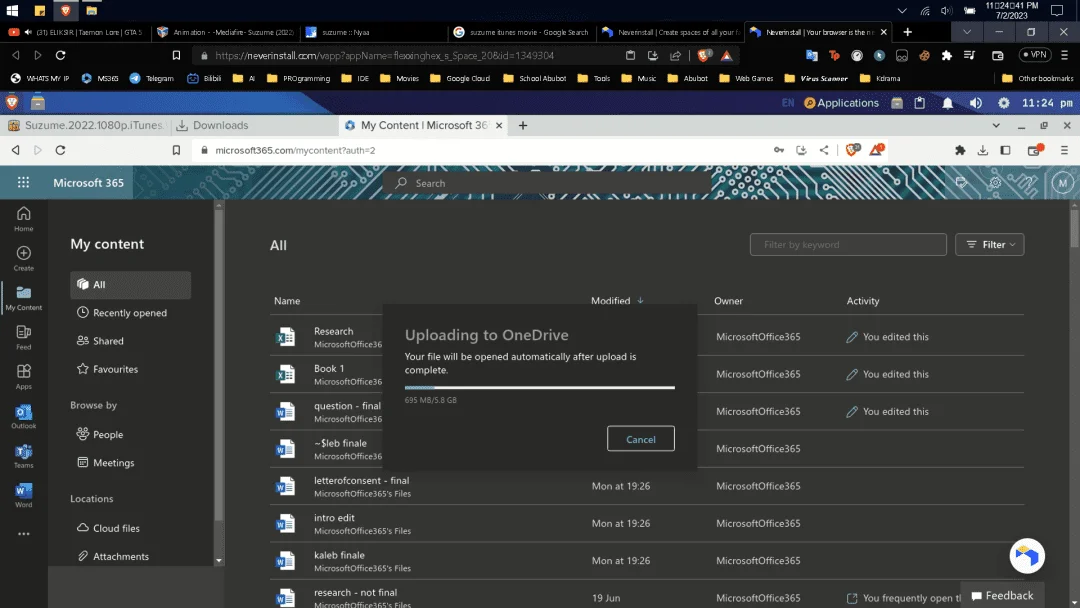Open Apps in the left sidebar
The height and width of the screenshot is (608, 1080).
click(23, 376)
